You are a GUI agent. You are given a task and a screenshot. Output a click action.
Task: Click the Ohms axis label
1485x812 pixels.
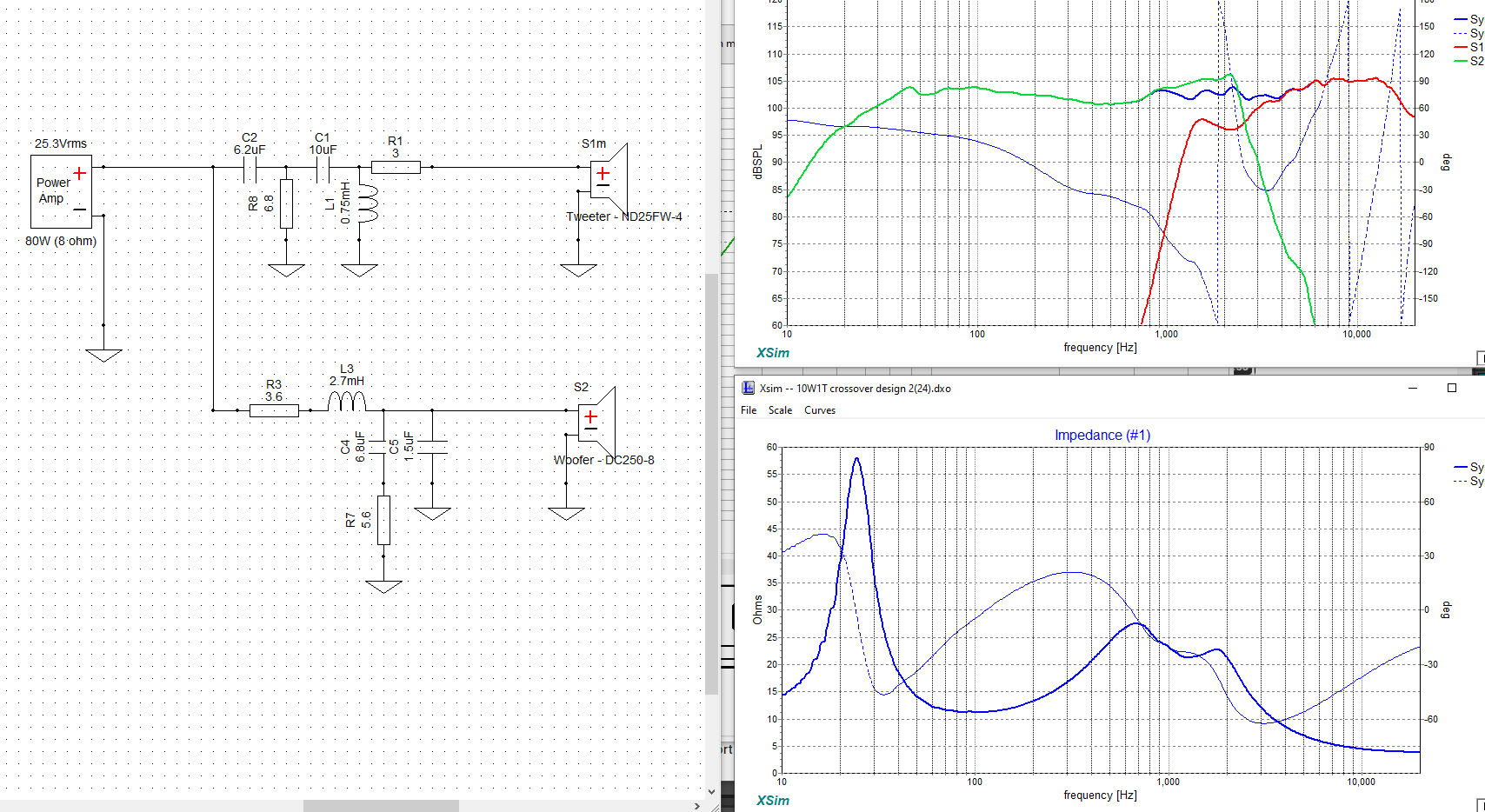pyautogui.click(x=757, y=609)
